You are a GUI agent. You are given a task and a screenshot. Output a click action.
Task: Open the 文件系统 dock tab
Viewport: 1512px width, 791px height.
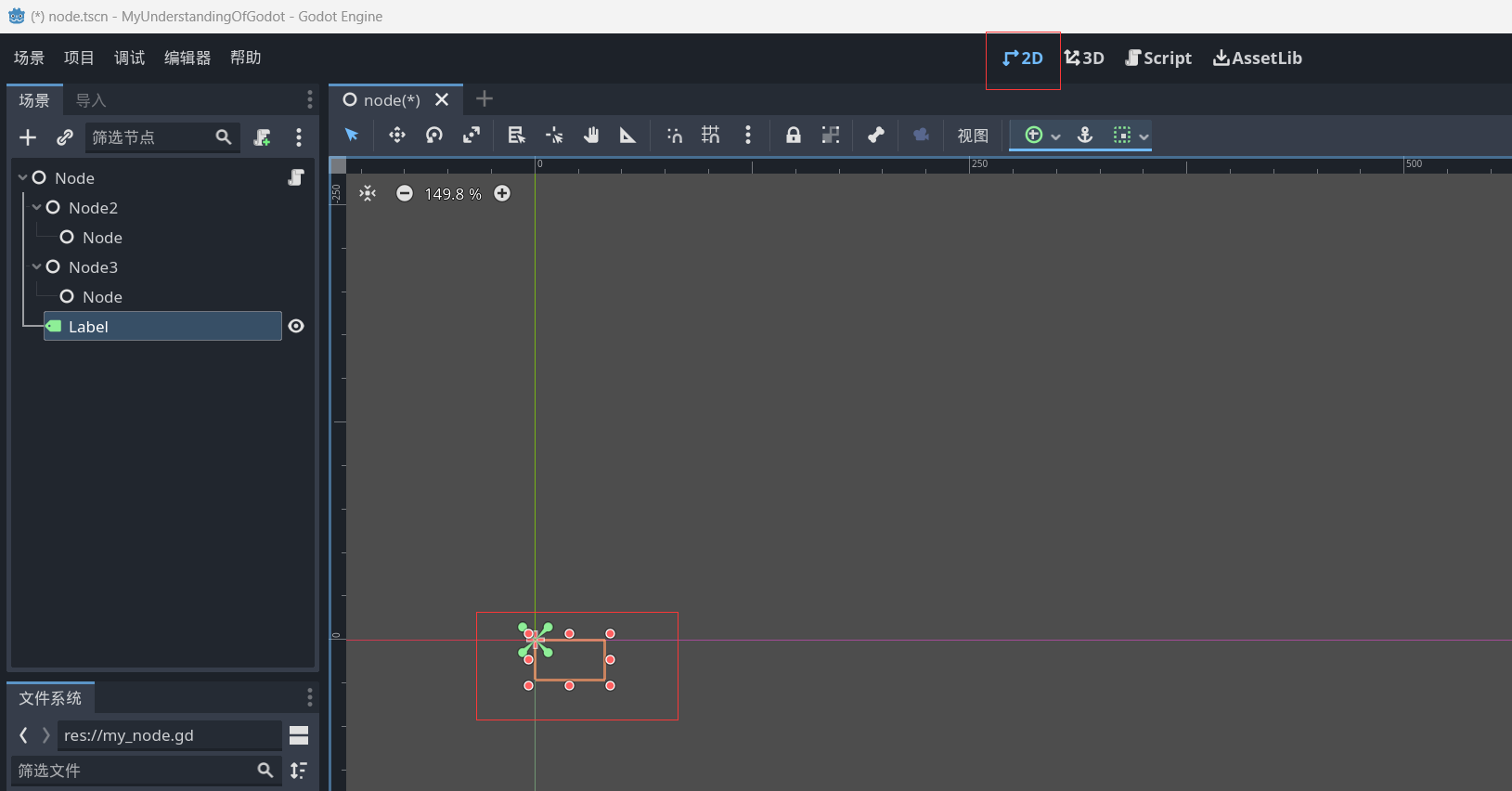[50, 698]
